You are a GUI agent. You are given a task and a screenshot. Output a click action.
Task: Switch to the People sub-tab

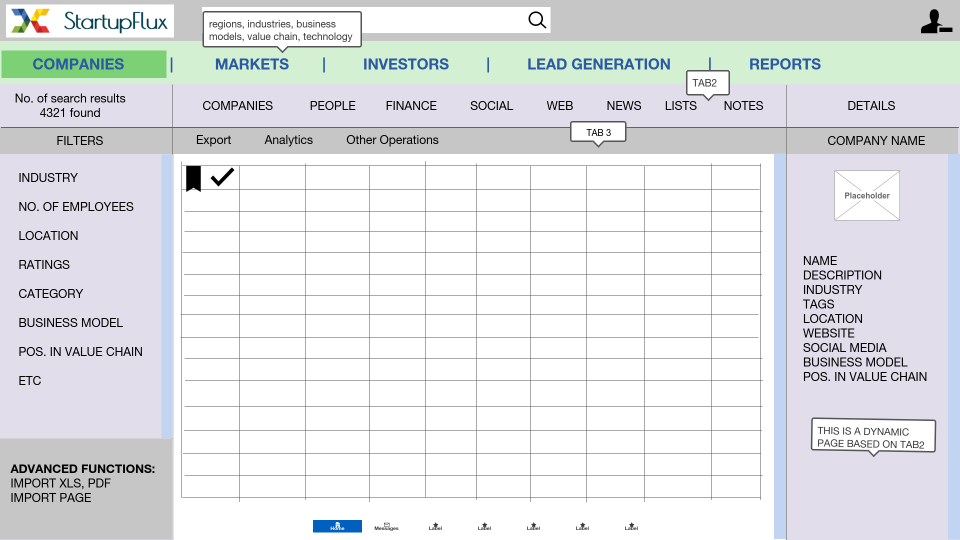coord(332,106)
